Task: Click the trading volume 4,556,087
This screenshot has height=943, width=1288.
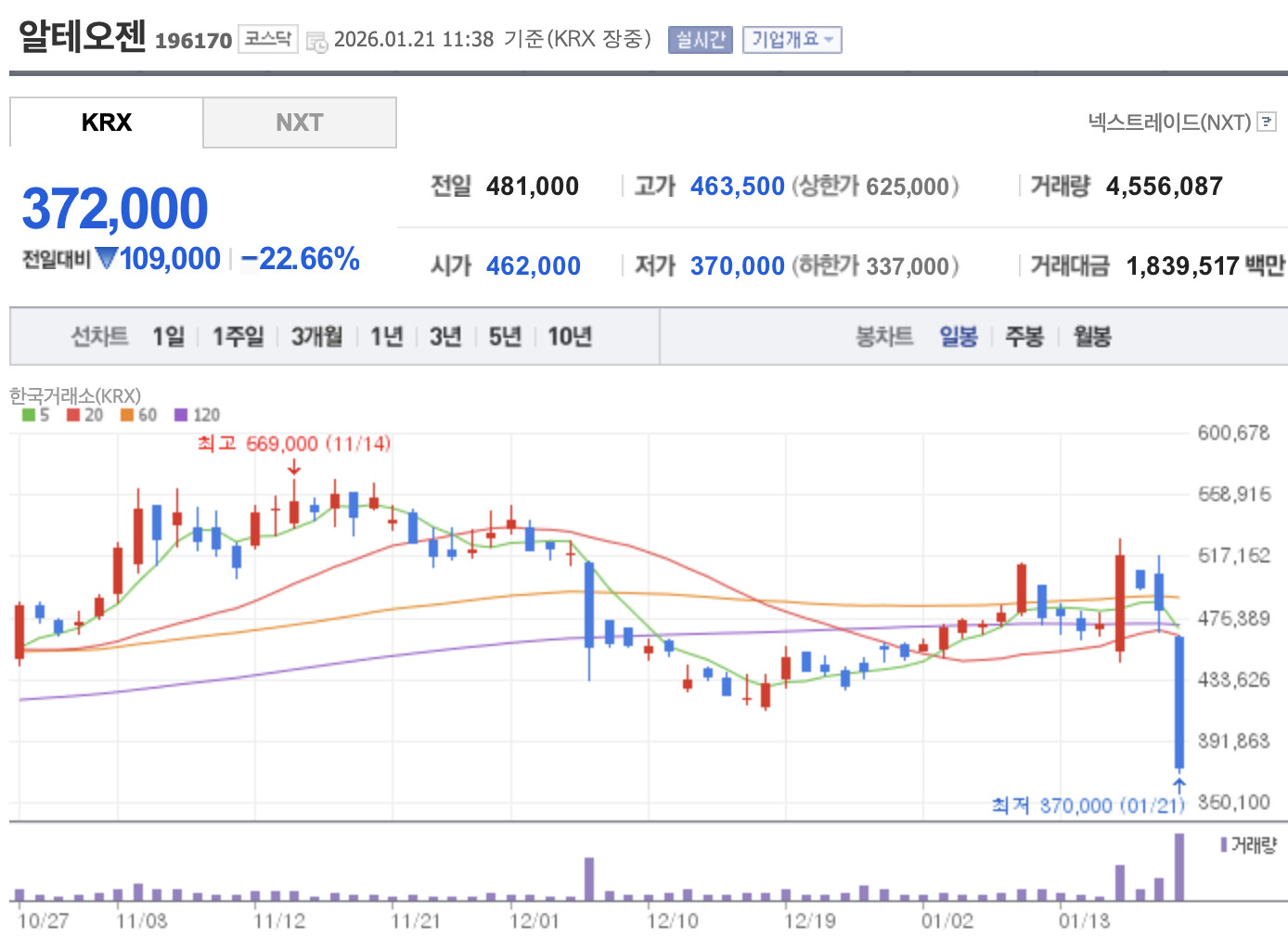Action: pyautogui.click(x=1165, y=187)
